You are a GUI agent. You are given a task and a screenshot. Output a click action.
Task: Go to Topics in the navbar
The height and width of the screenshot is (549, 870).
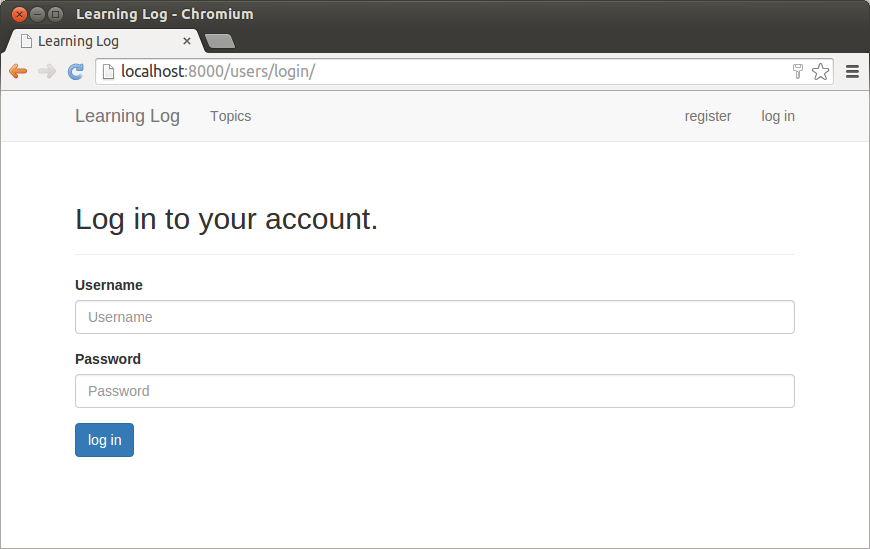pos(230,116)
